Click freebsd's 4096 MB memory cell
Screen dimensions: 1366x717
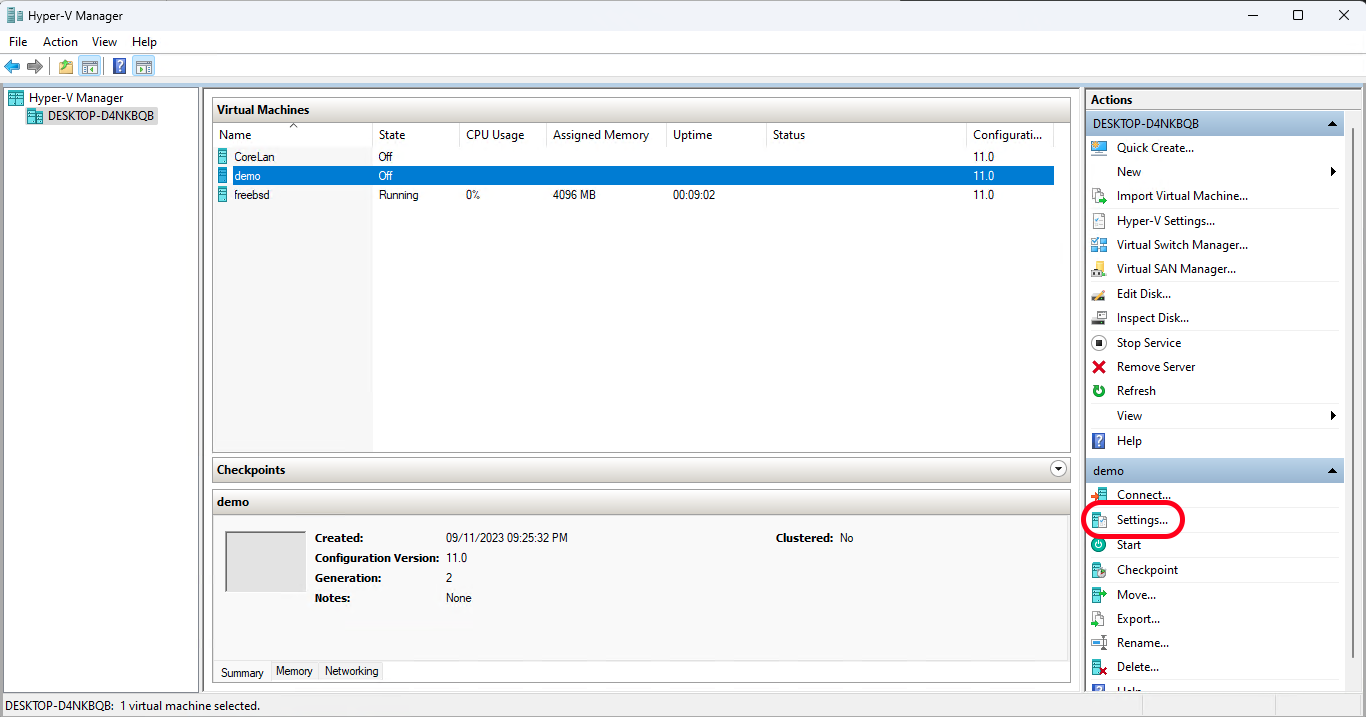click(x=574, y=195)
